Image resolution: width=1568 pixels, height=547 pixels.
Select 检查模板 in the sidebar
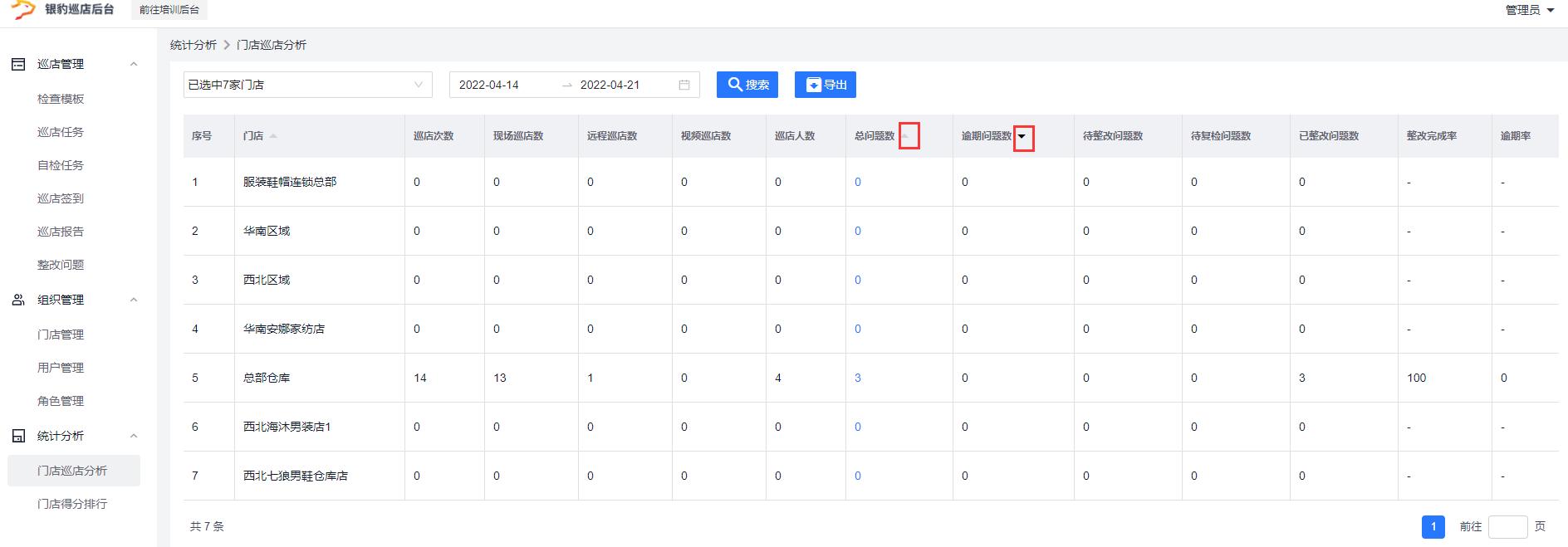pyautogui.click(x=61, y=99)
